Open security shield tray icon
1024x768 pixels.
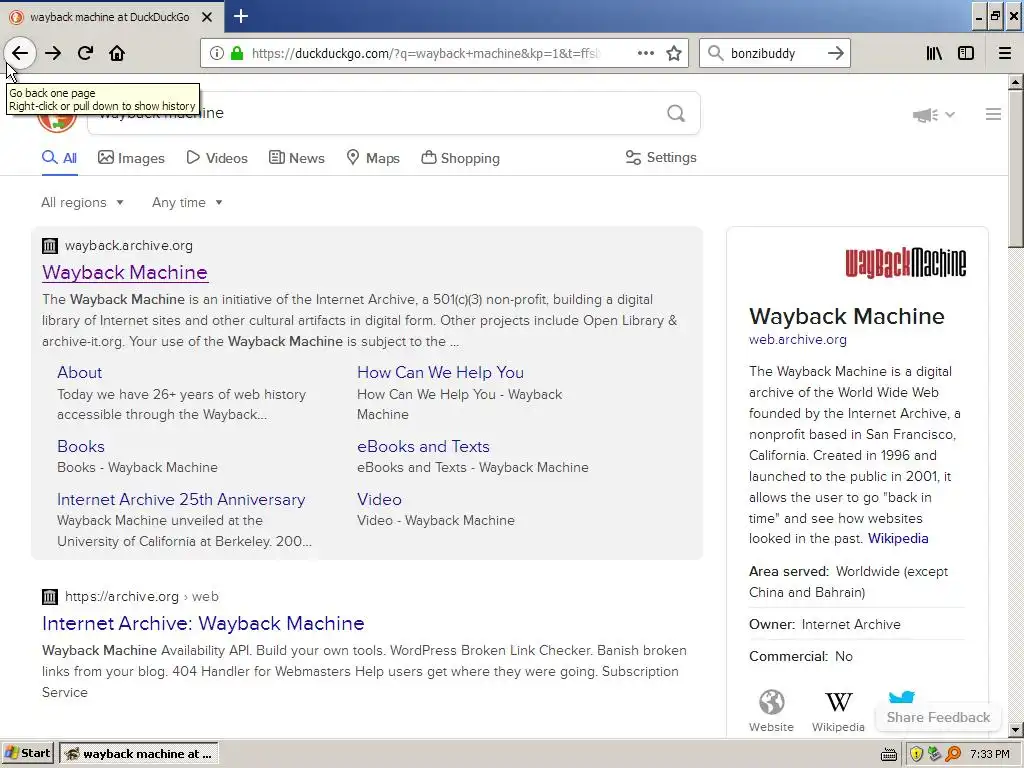tap(916, 754)
